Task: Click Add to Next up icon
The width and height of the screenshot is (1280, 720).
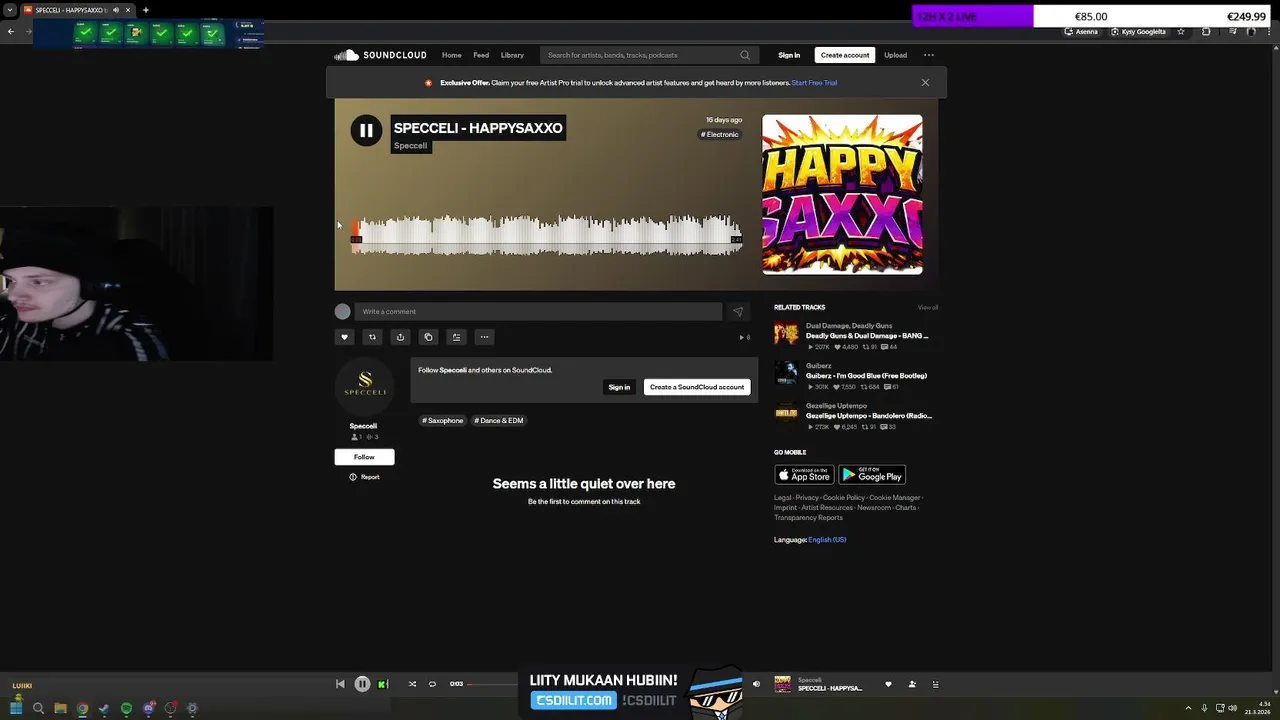Action: coord(456,337)
